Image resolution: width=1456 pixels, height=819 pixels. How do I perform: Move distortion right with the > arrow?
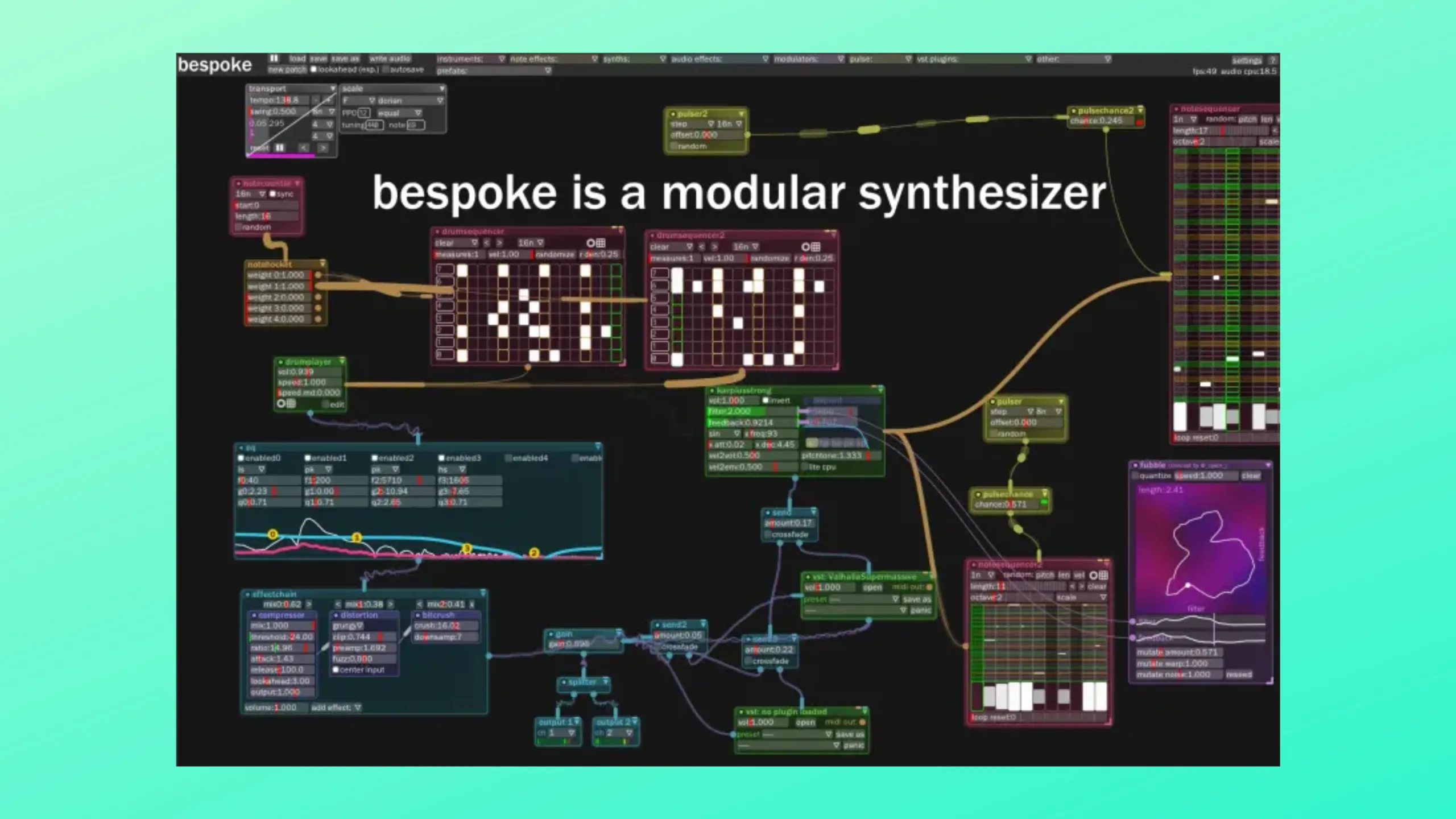[390, 604]
